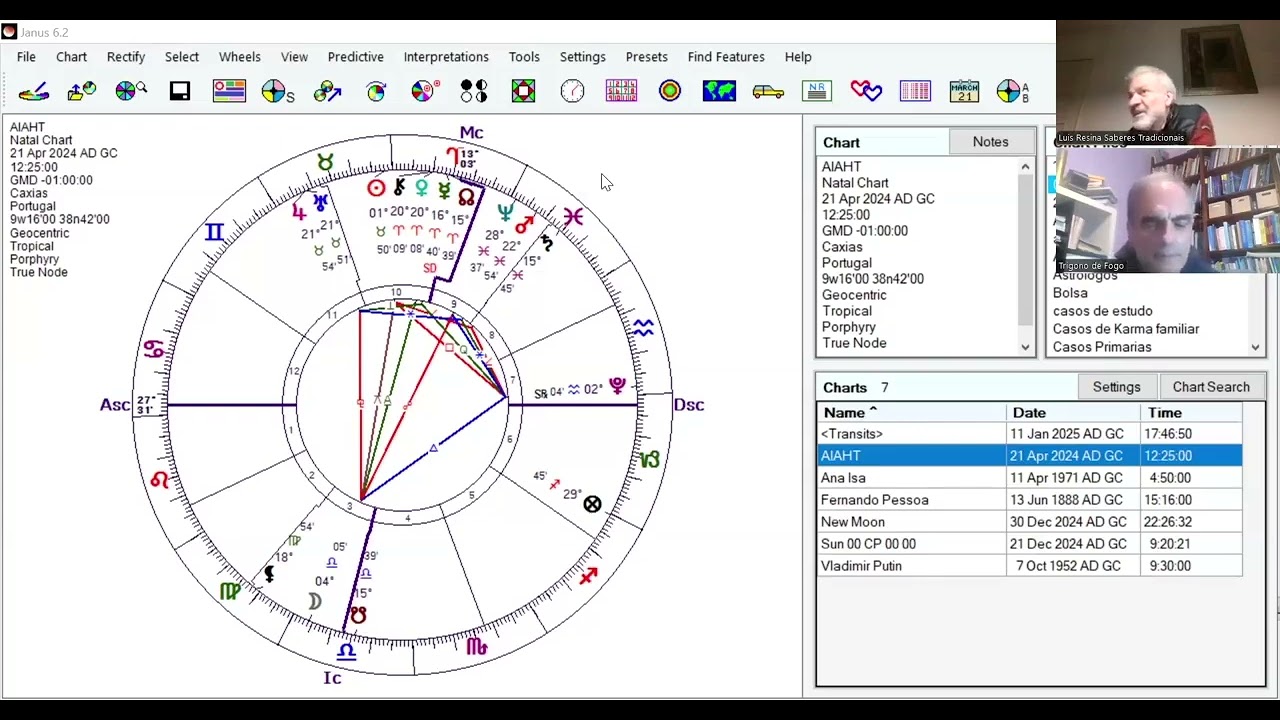
Task: Click Luis Resina video thumbnail
Action: point(1167,84)
